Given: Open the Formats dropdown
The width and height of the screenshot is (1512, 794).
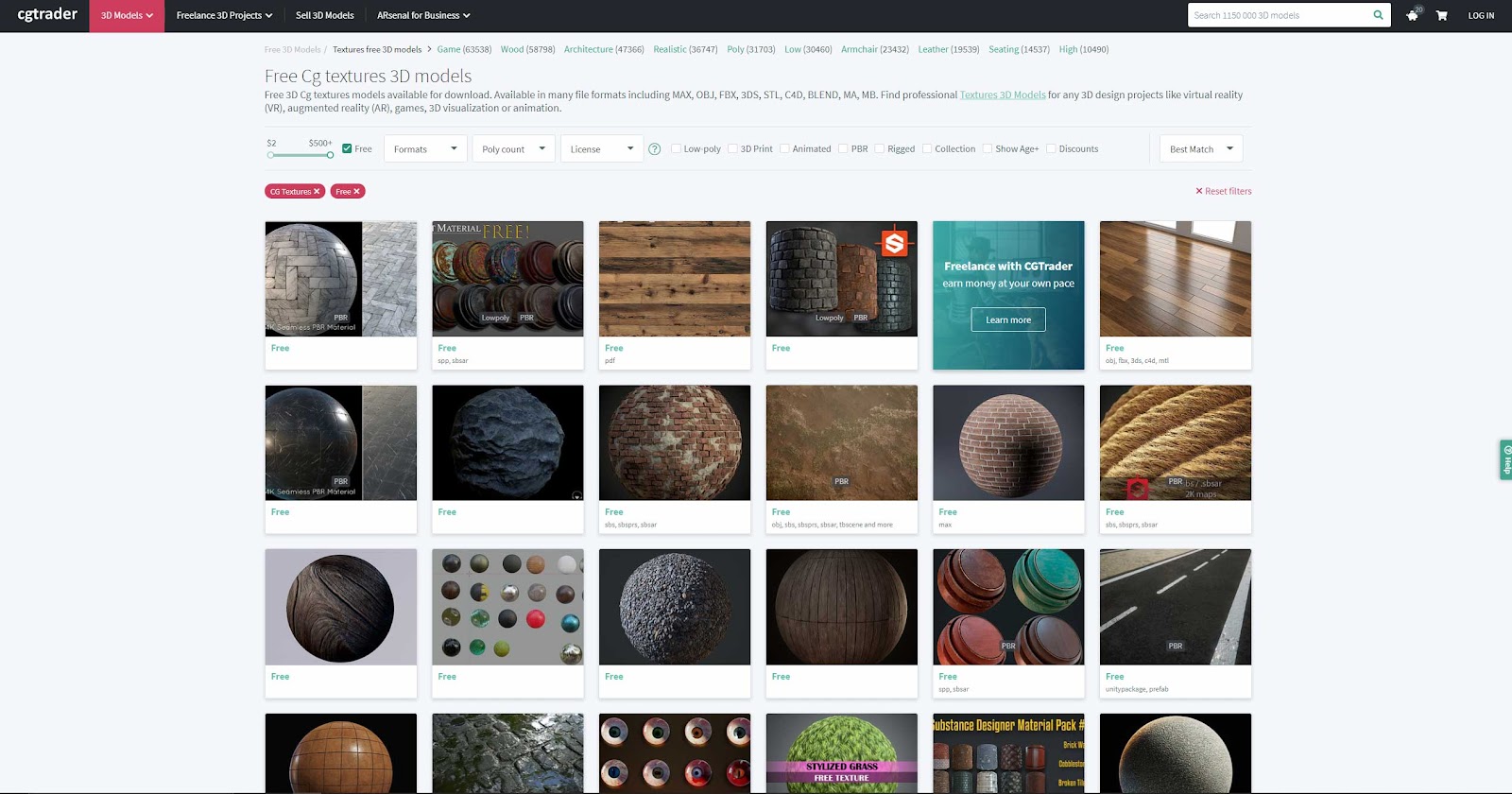Looking at the screenshot, I should 425,148.
